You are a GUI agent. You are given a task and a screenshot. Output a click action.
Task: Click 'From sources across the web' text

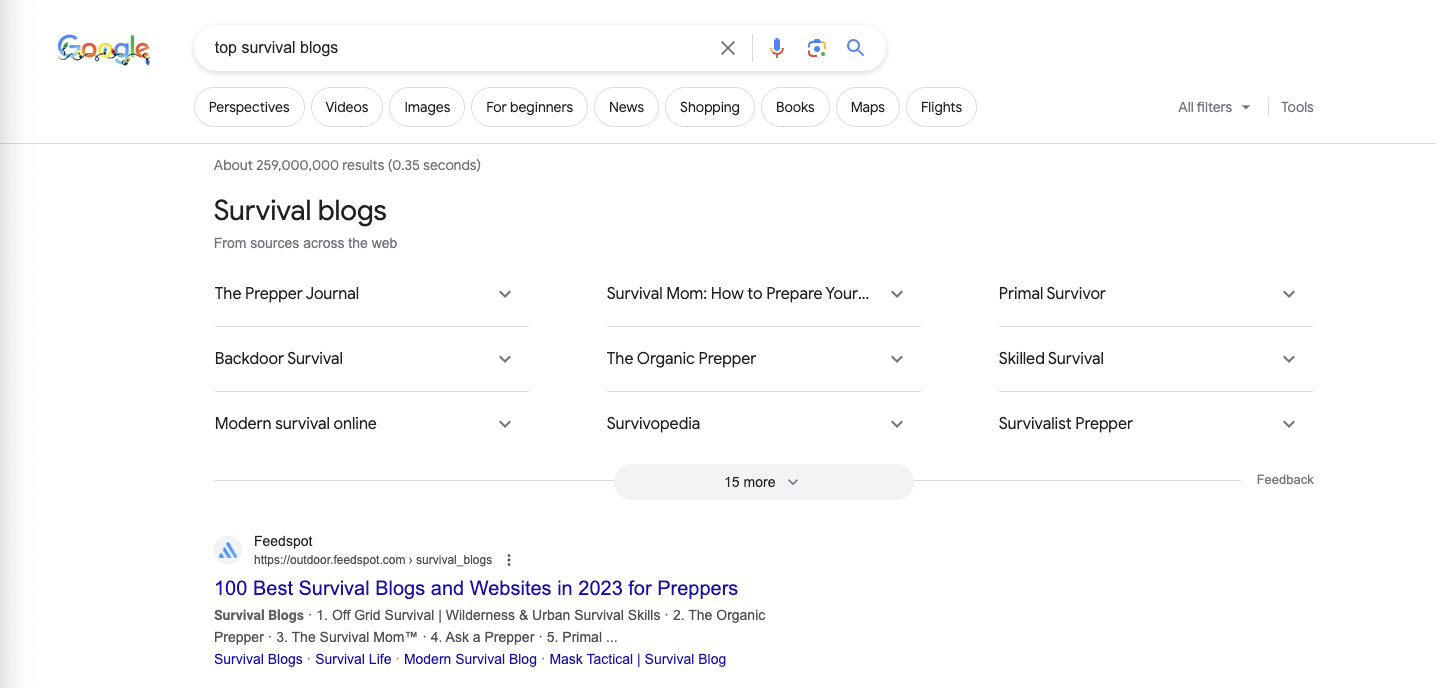point(305,243)
